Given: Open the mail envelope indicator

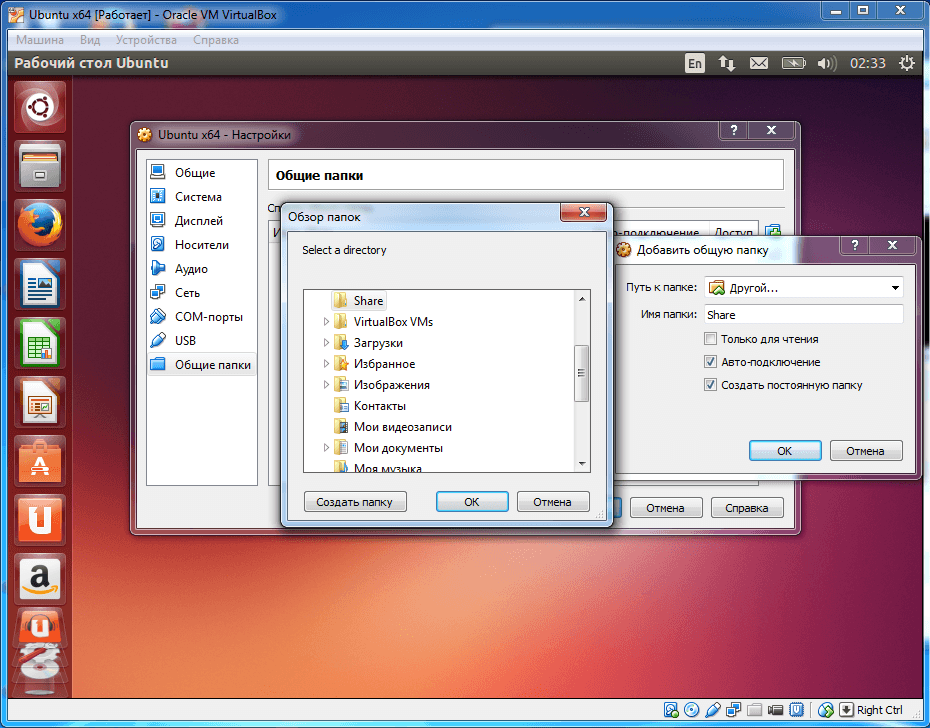Looking at the screenshot, I should 759,63.
